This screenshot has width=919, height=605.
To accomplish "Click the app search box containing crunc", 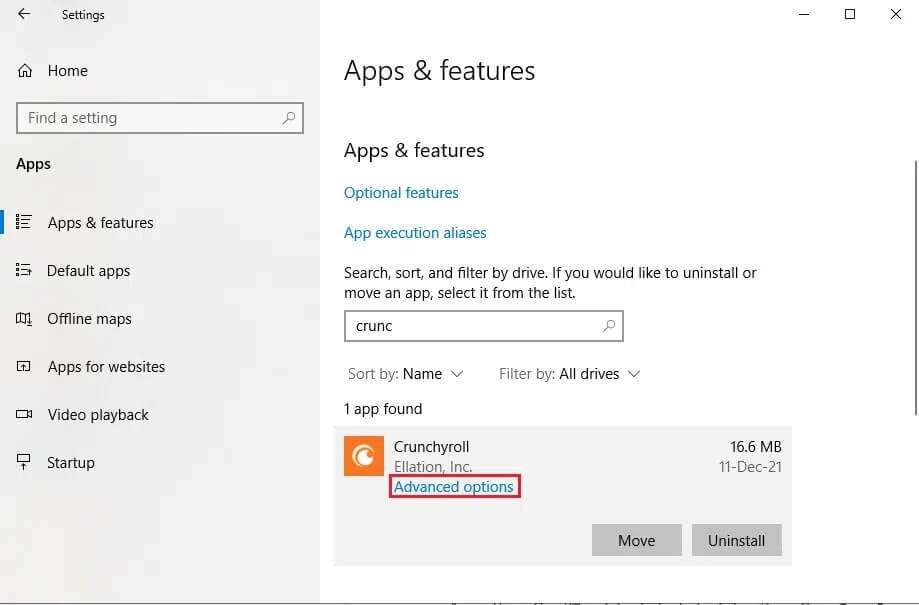I will pos(484,326).
